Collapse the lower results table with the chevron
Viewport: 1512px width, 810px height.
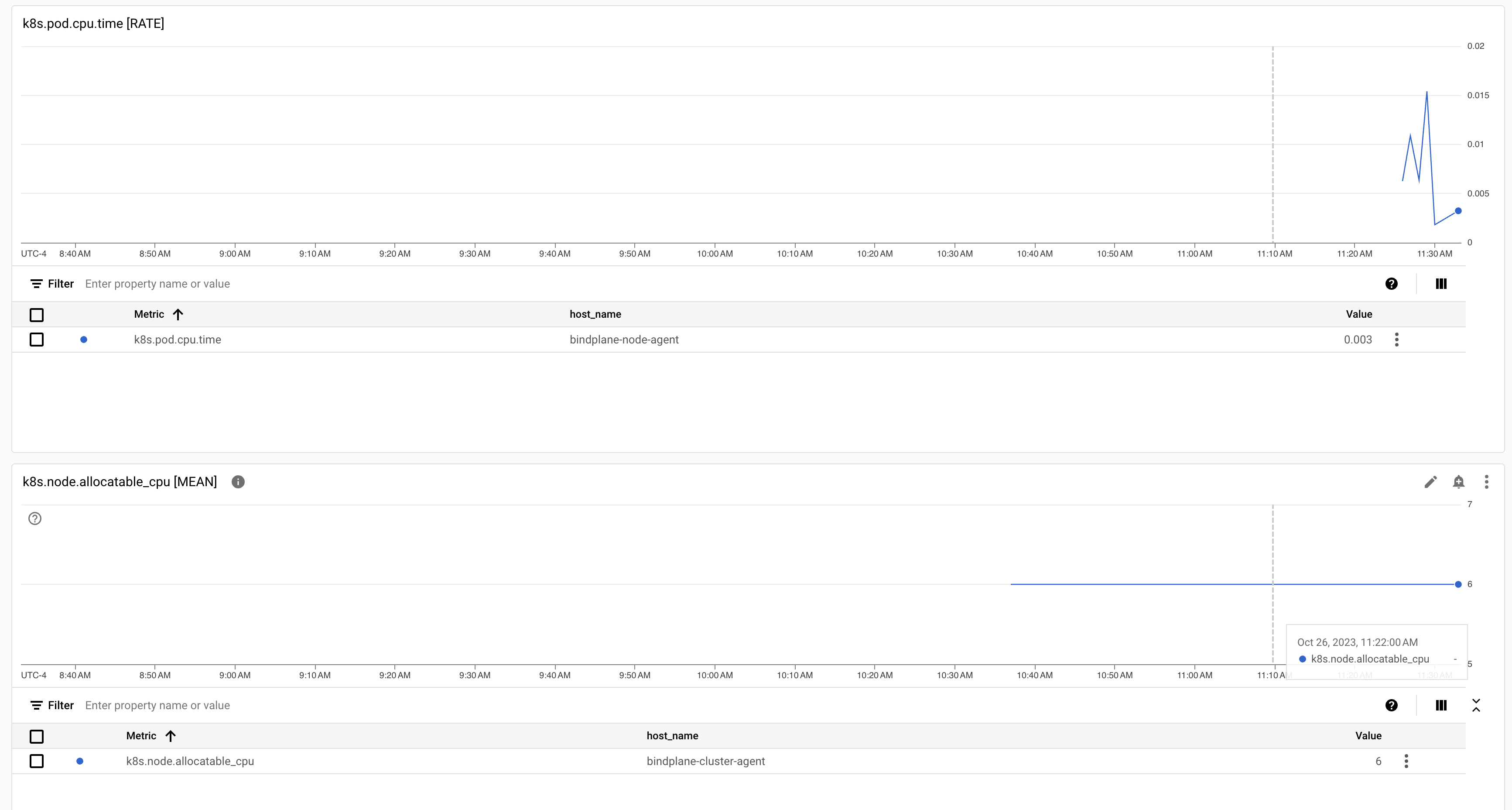tap(1477, 705)
